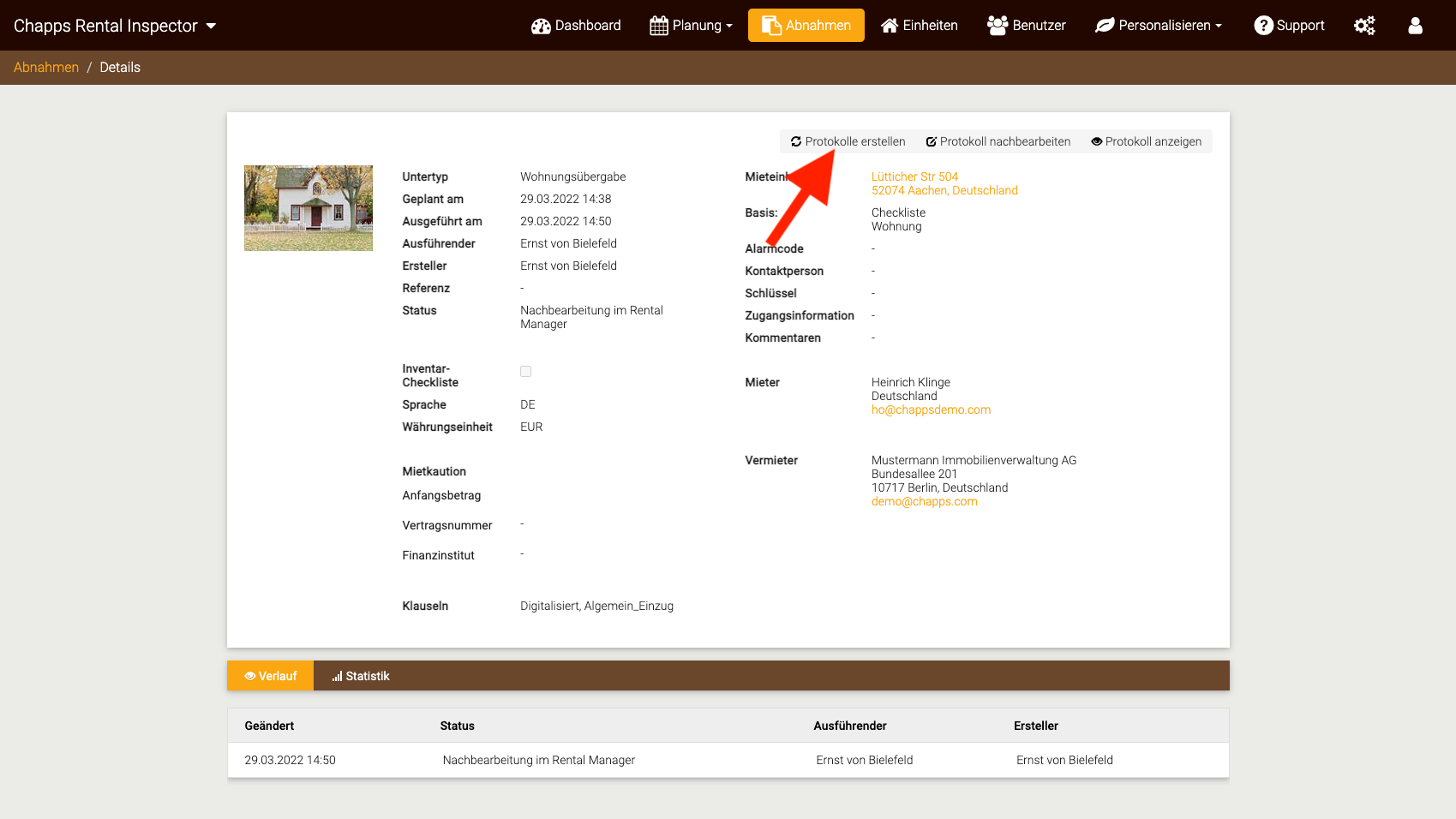Open Benutzer users page

coord(1026,26)
